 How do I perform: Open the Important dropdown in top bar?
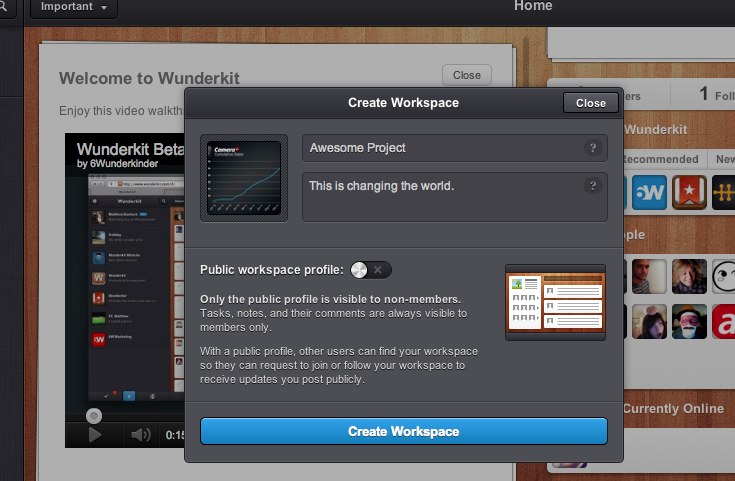(x=74, y=7)
